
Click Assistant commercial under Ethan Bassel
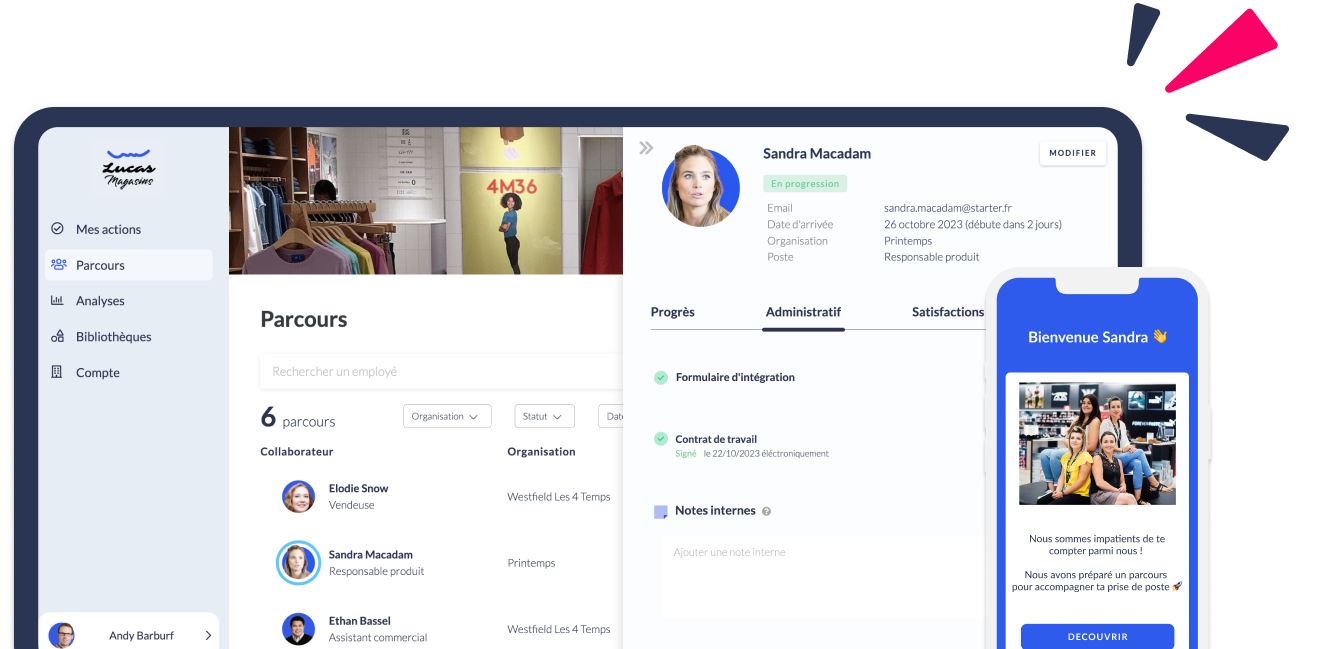coord(378,638)
